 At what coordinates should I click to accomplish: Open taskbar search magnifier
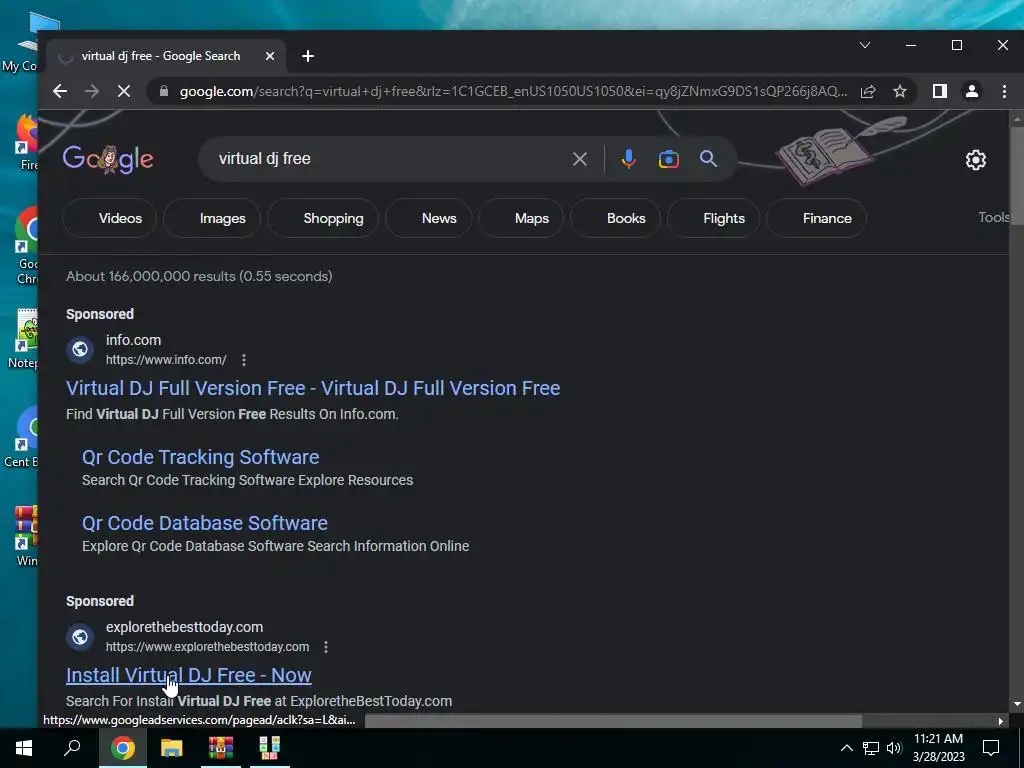72,748
